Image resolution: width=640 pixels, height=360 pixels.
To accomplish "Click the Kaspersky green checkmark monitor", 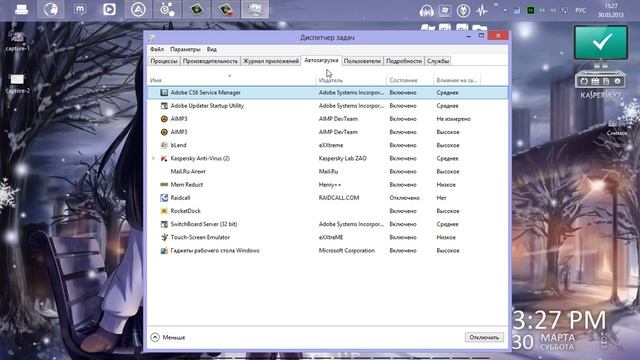I will (x=601, y=42).
